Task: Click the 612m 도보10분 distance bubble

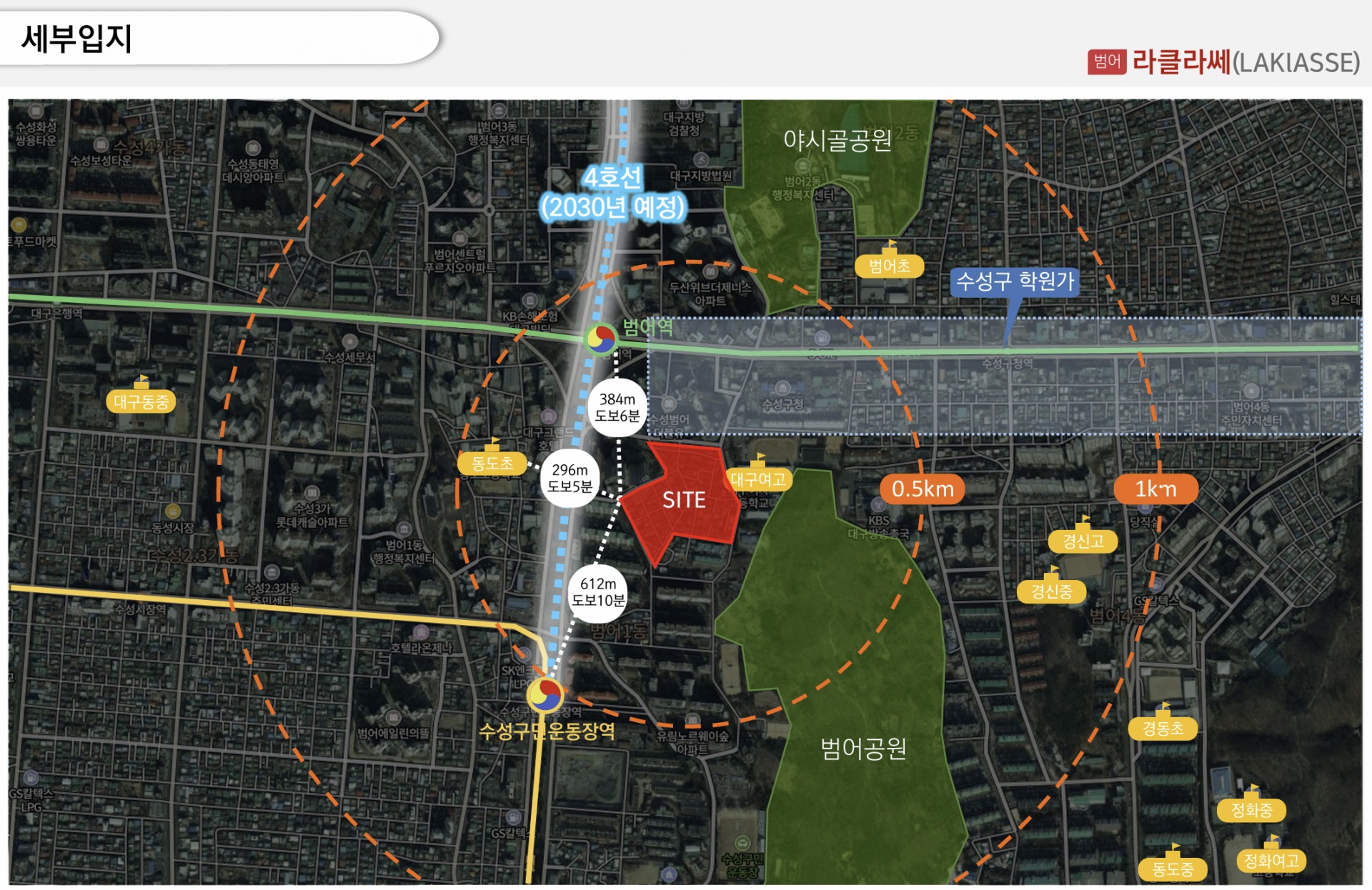Action: (x=598, y=592)
